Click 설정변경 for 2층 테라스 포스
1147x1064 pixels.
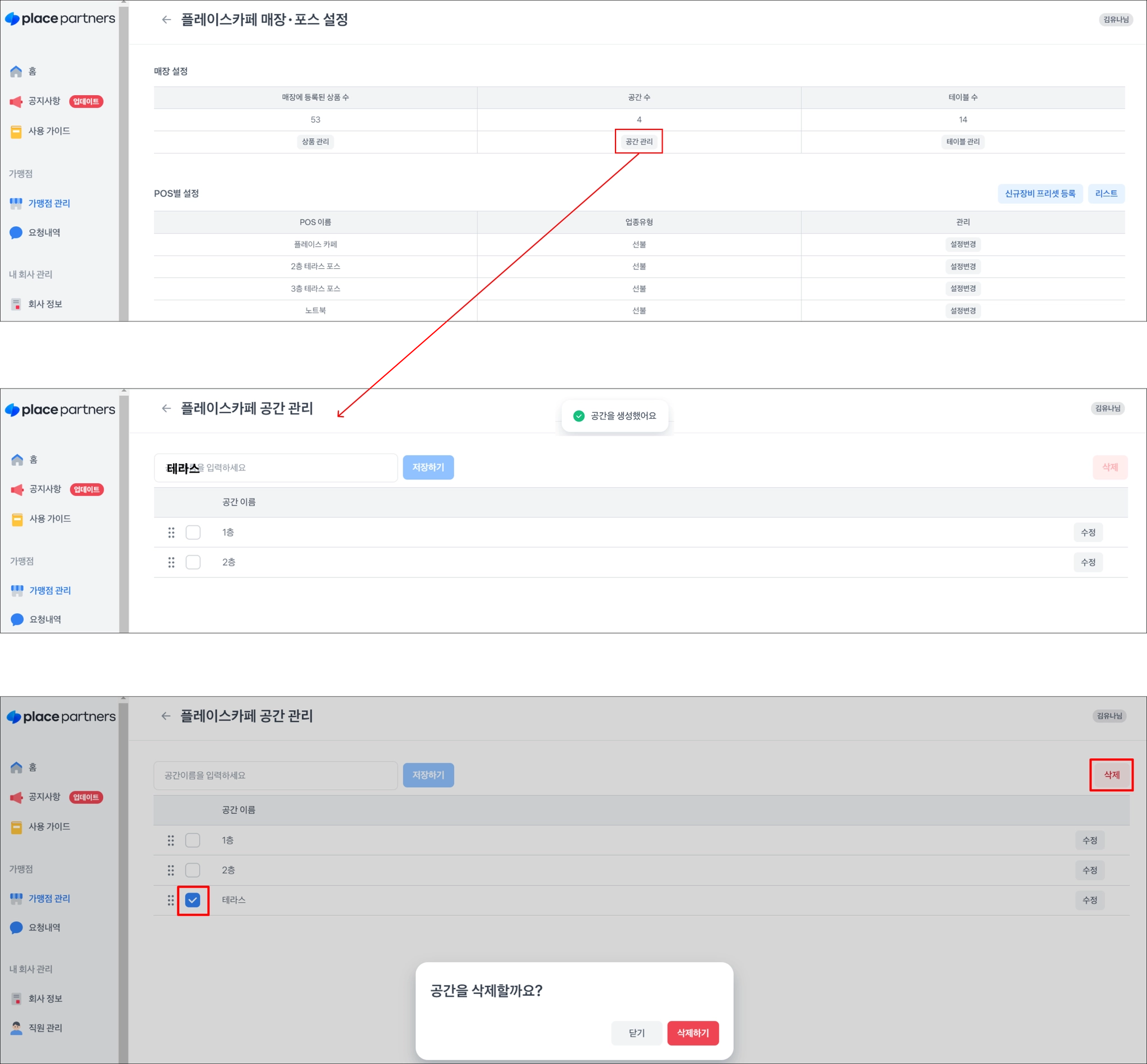[962, 267]
